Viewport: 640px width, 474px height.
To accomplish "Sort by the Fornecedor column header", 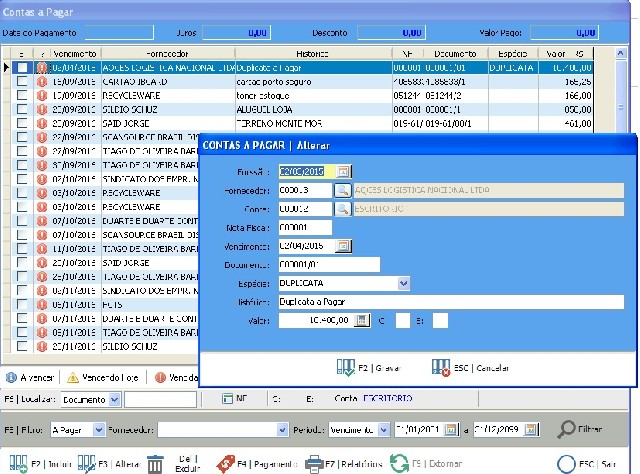I will click(x=166, y=53).
